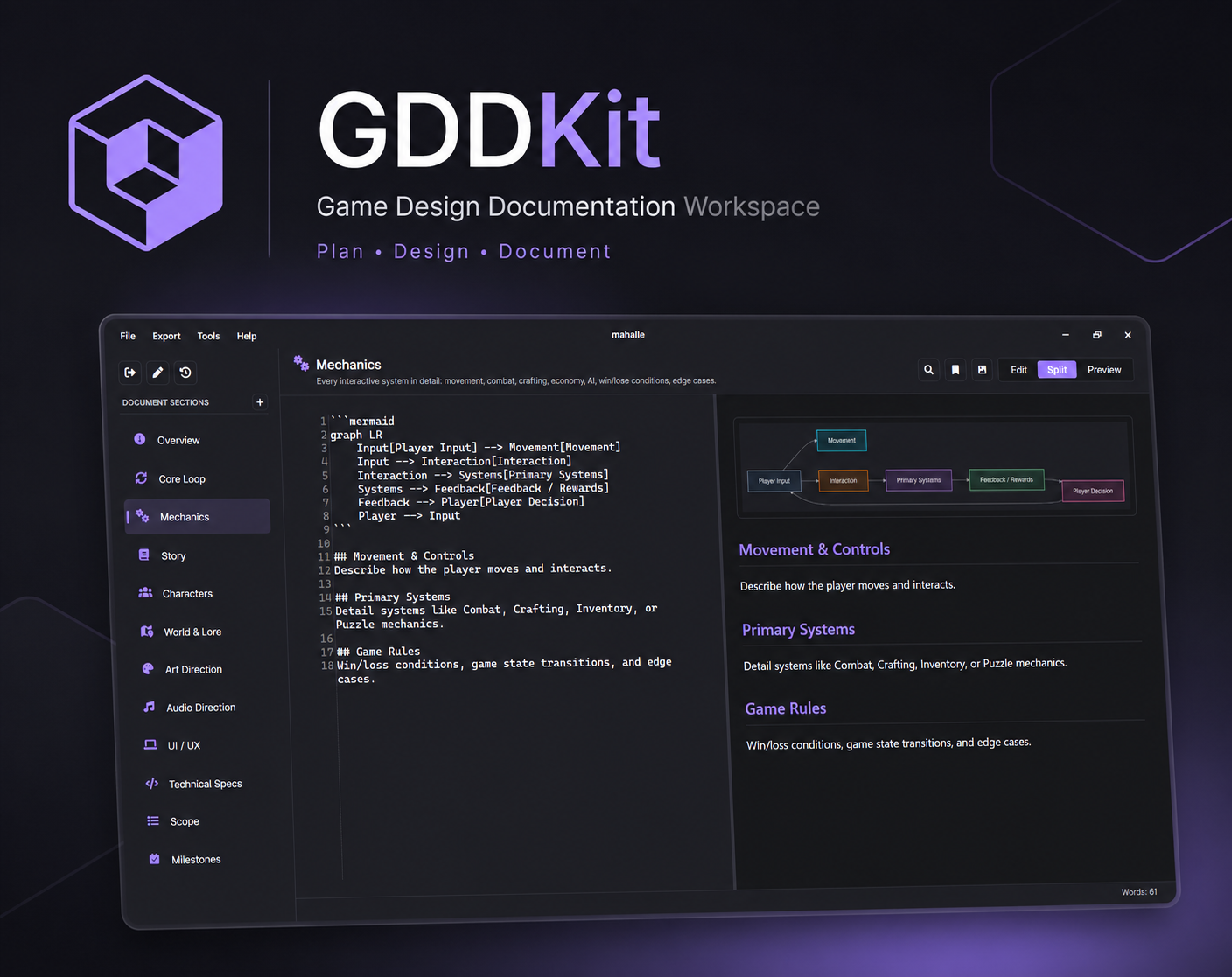This screenshot has width=1232, height=977.
Task: Click the 'graph LR' line in editor
Action: [x=356, y=435]
